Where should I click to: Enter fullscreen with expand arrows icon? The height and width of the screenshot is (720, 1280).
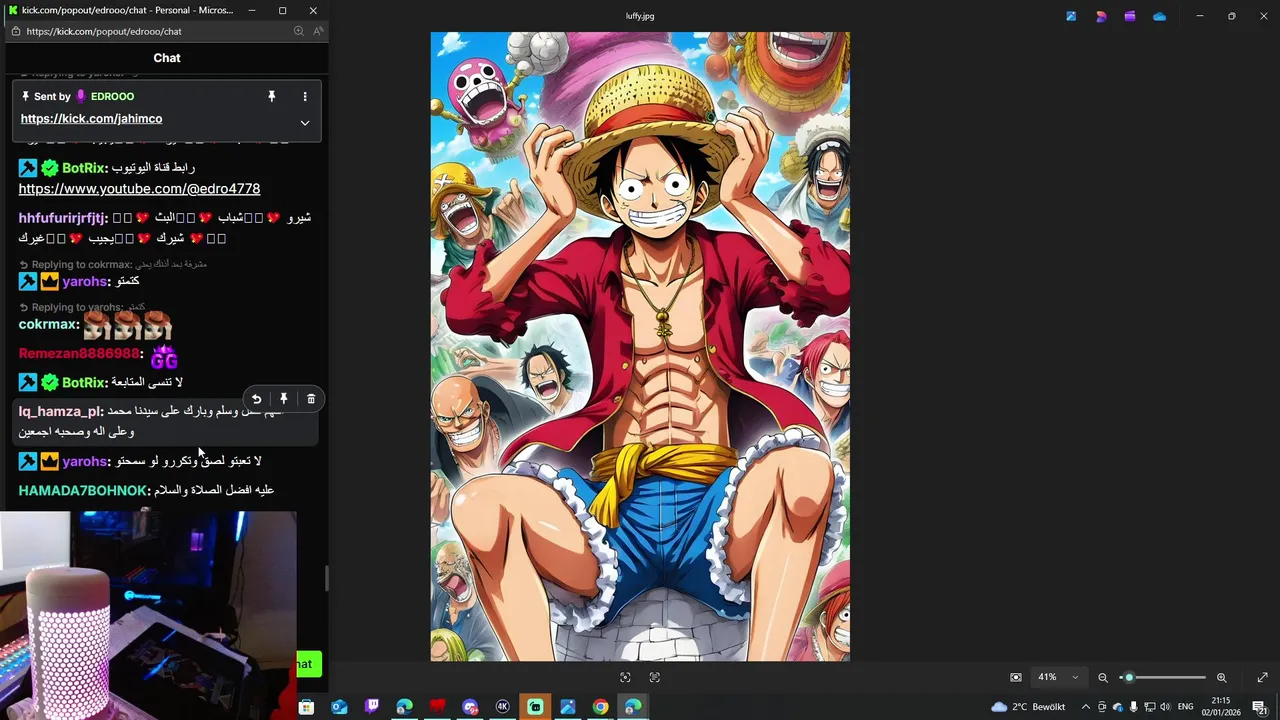(x=1262, y=677)
